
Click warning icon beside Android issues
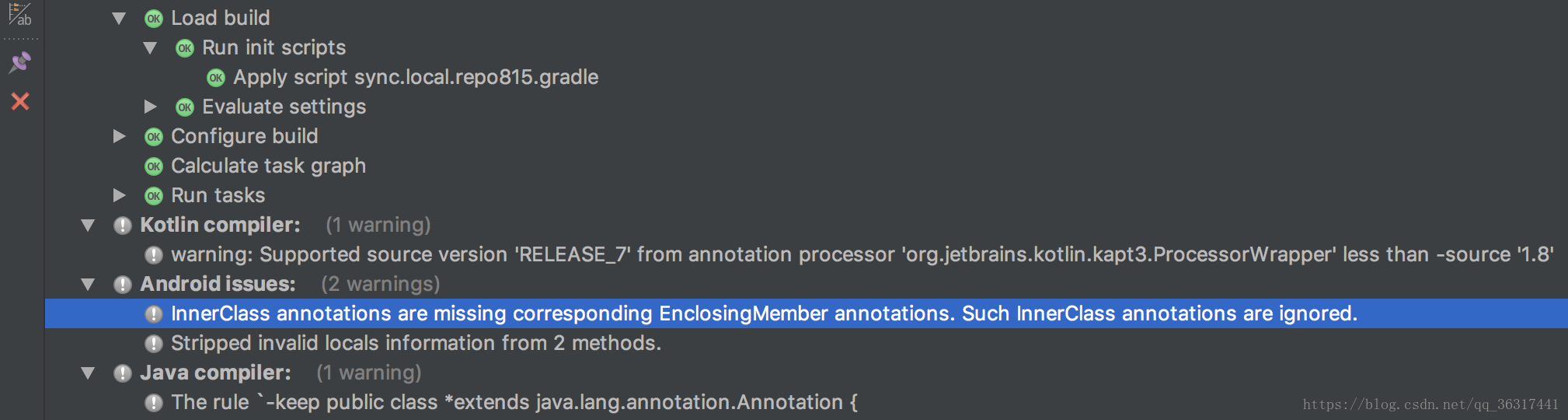click(123, 285)
